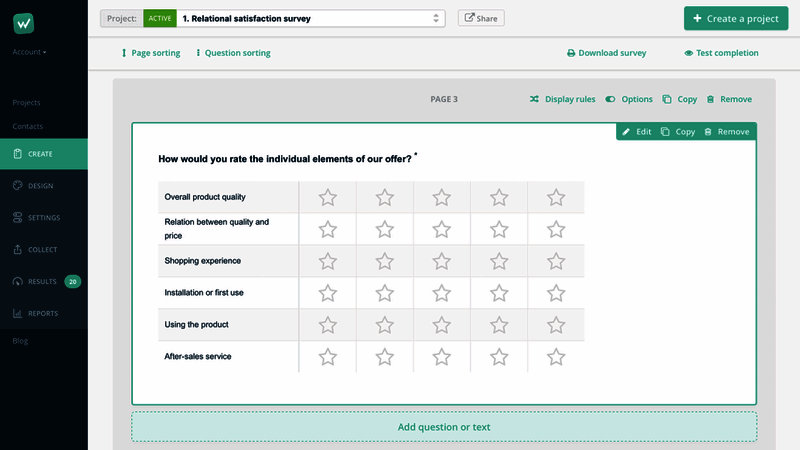Image resolution: width=800 pixels, height=450 pixels.
Task: Click the question's Copy icon
Action: (666, 132)
